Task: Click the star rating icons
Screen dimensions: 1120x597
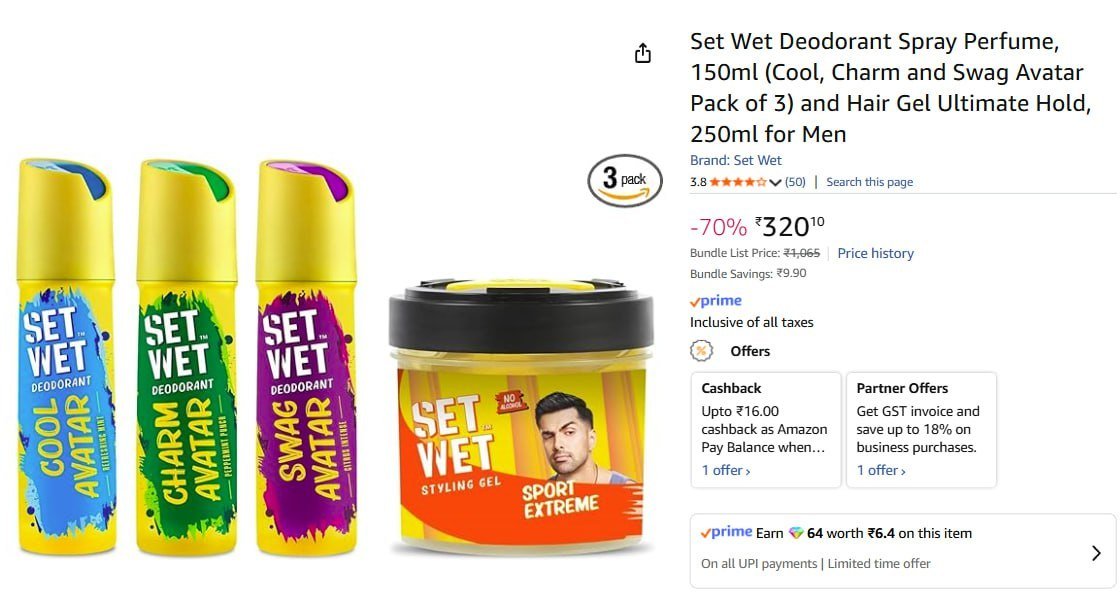Action: pos(739,182)
